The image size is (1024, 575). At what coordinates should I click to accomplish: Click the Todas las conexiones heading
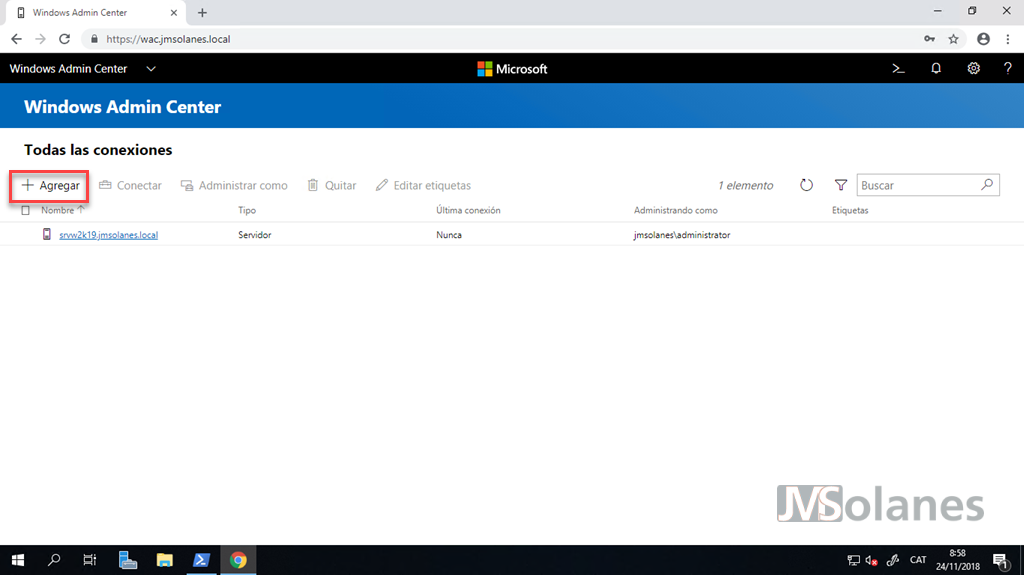[98, 150]
